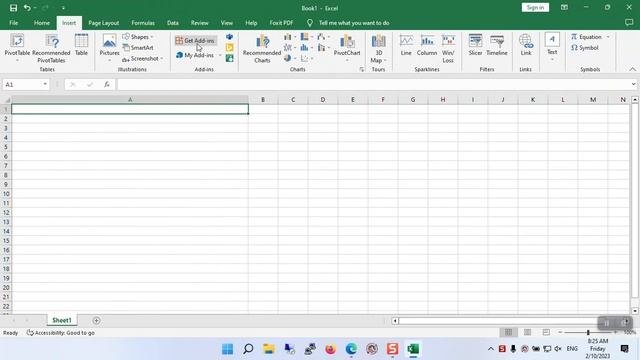Viewport: 640px width, 360px height.
Task: Insert a Table from the ribbon
Action: (x=81, y=45)
